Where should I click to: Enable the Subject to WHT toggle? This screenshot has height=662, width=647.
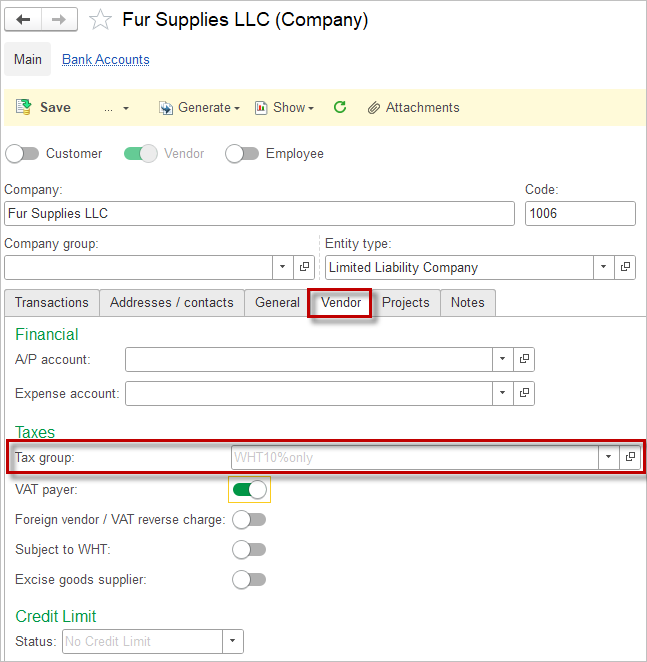coord(249,550)
